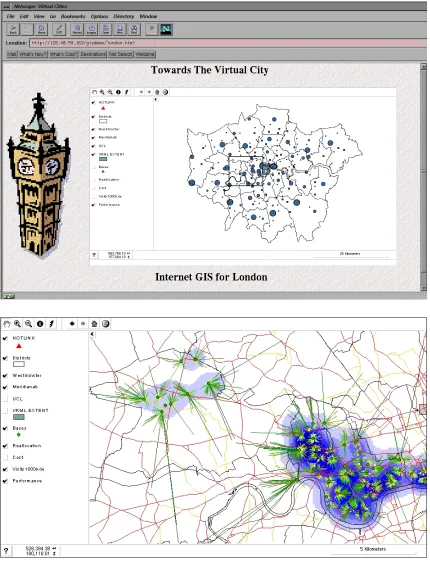Select zoom in tool in Netscape map
Image resolution: width=430 pixels, height=563 pixels.
[x=102, y=92]
